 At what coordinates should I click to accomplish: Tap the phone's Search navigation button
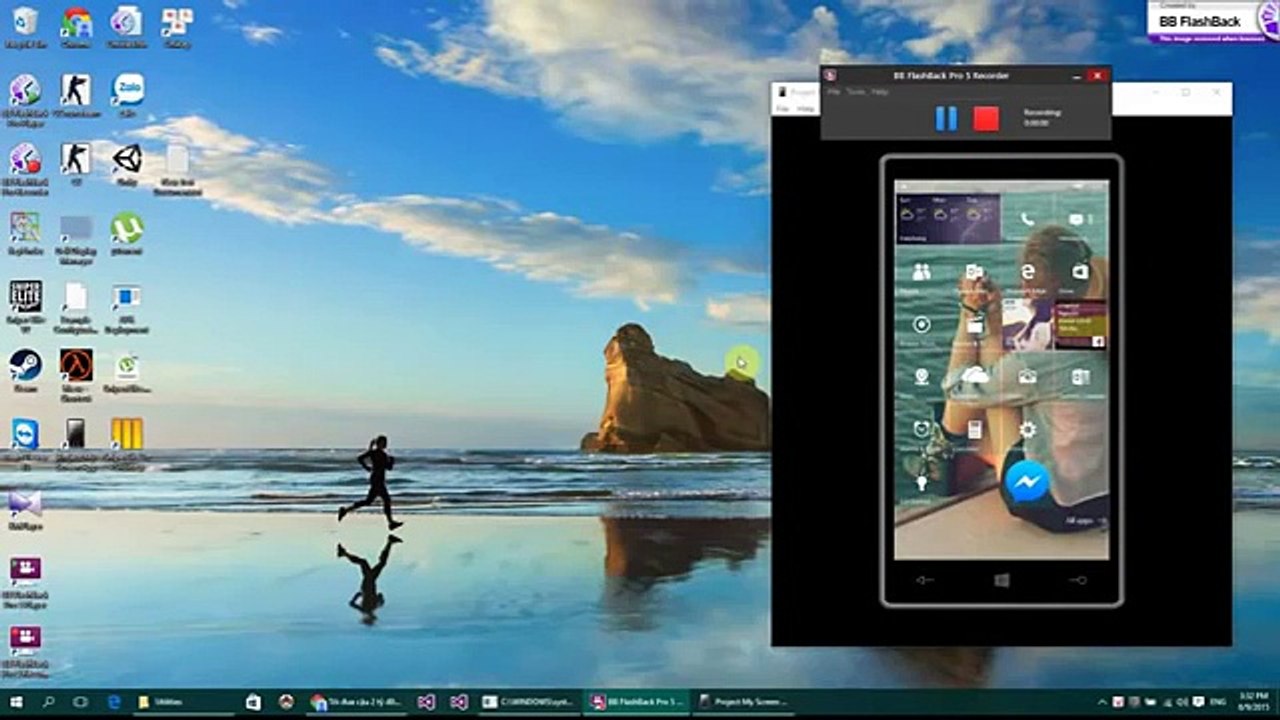coord(1077,580)
